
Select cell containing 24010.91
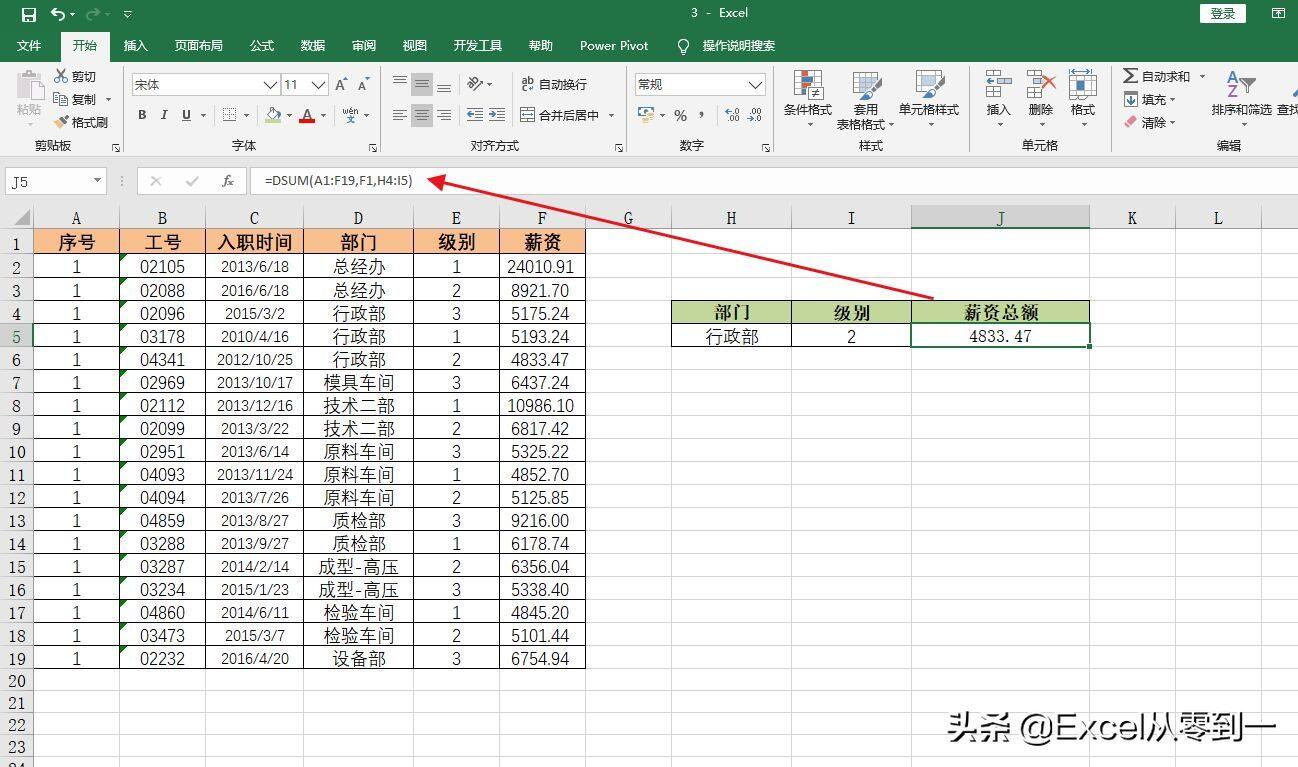point(541,267)
